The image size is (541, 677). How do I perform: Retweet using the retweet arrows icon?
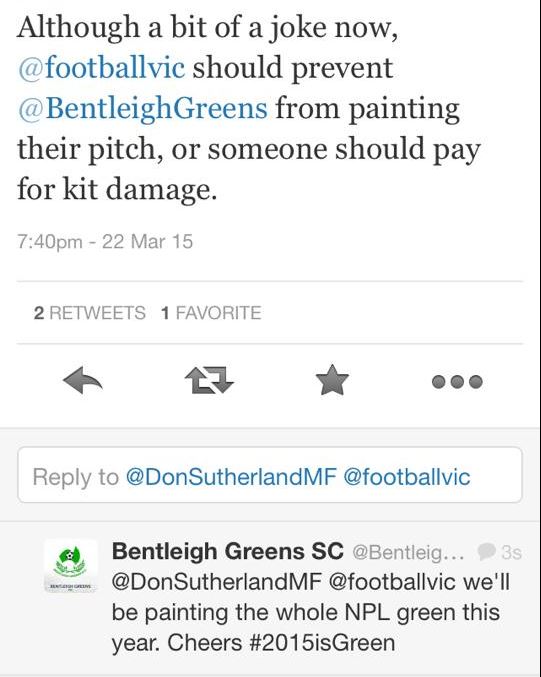(x=209, y=380)
